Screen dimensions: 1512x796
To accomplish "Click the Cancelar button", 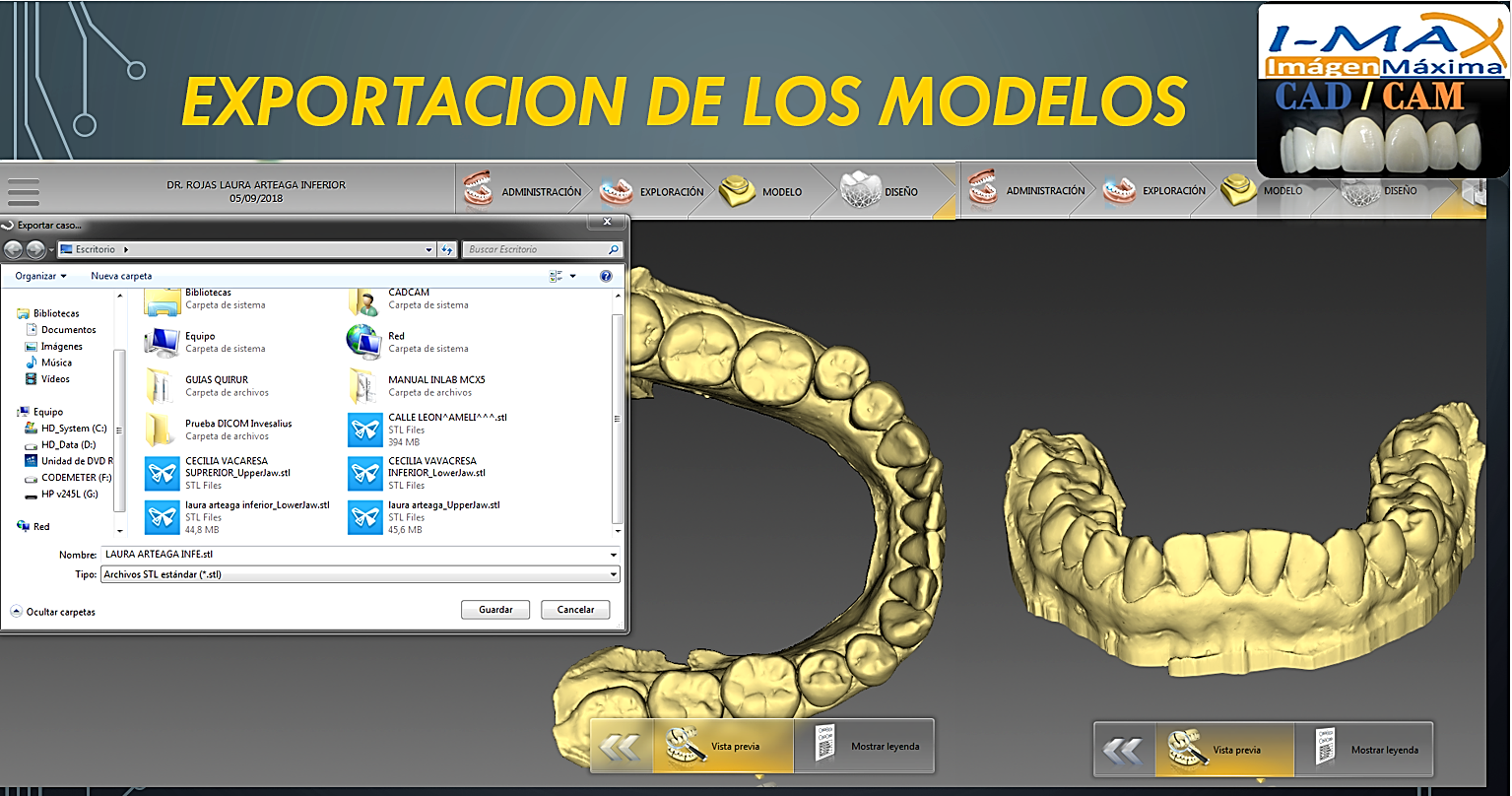I will (575, 610).
